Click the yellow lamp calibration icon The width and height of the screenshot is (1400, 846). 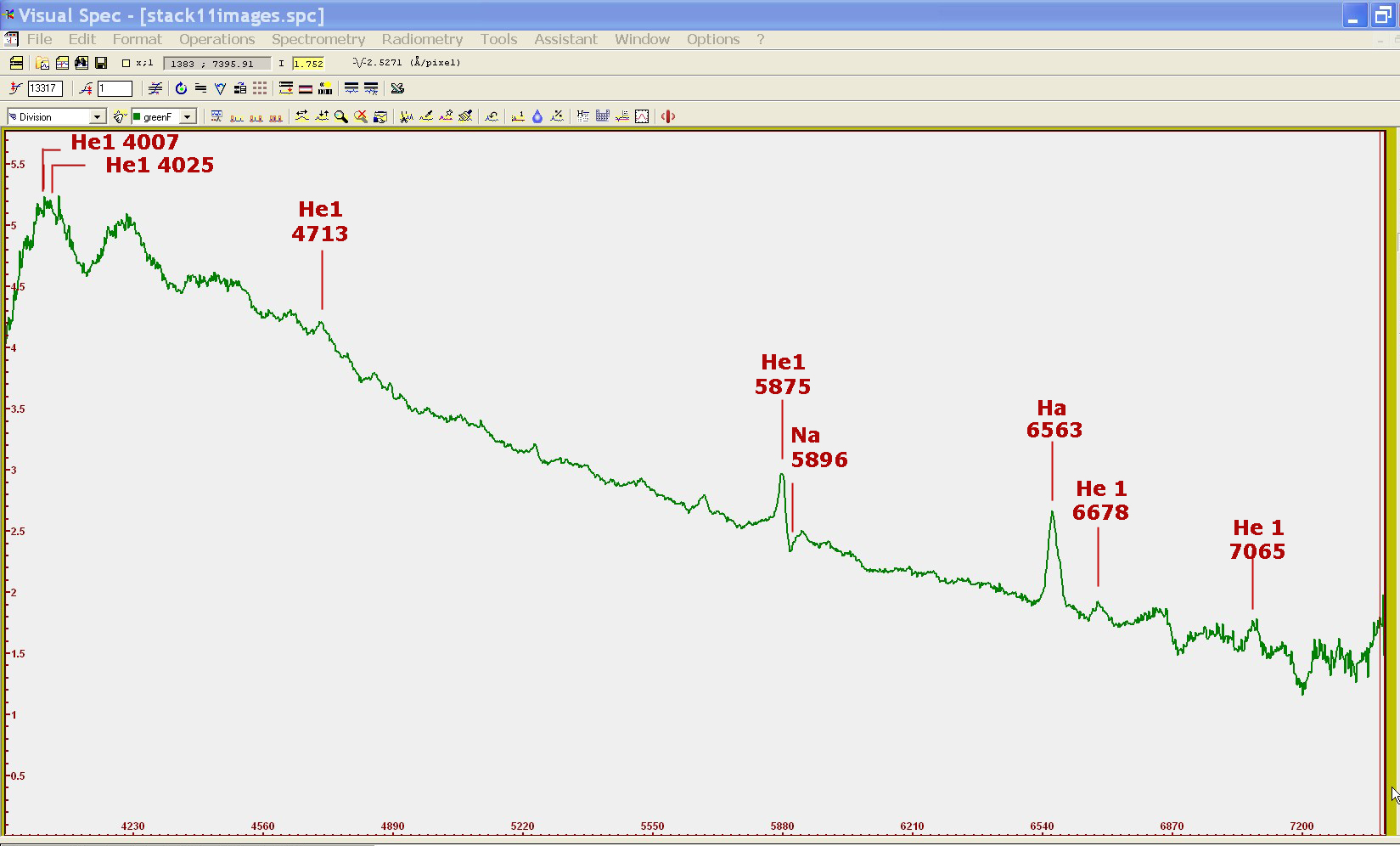[x=325, y=88]
